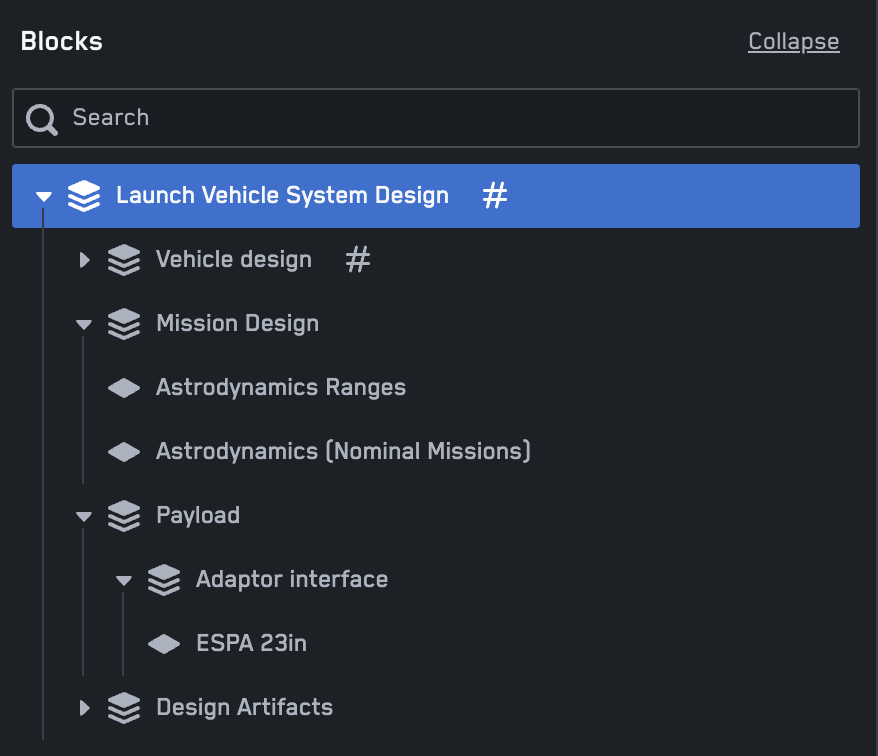878x756 pixels.
Task: Collapse the Adaptor interface node
Action: pos(124,580)
